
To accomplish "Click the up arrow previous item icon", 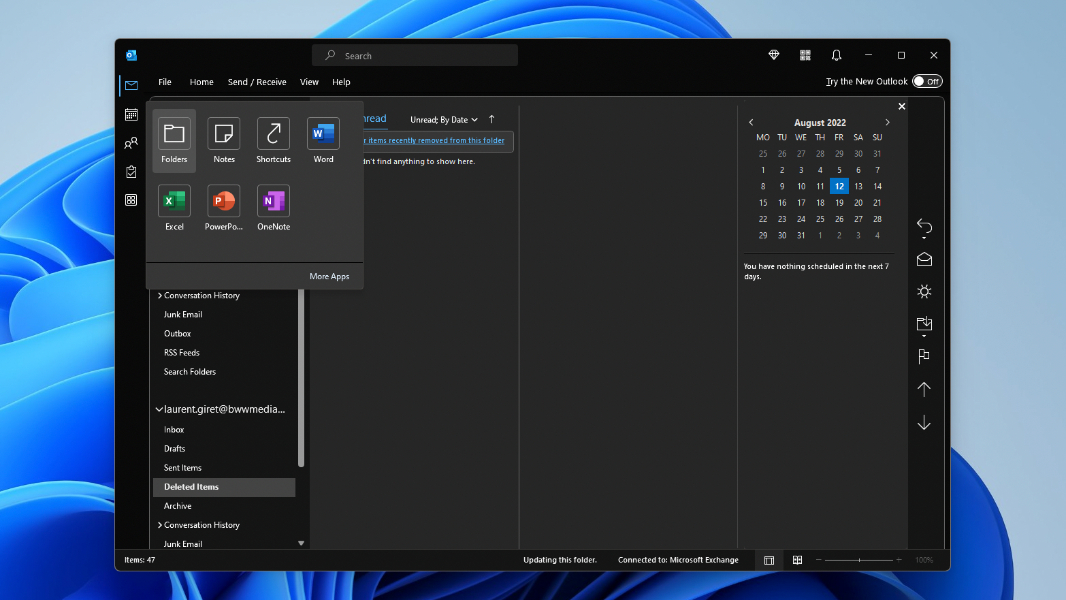I will (924, 389).
